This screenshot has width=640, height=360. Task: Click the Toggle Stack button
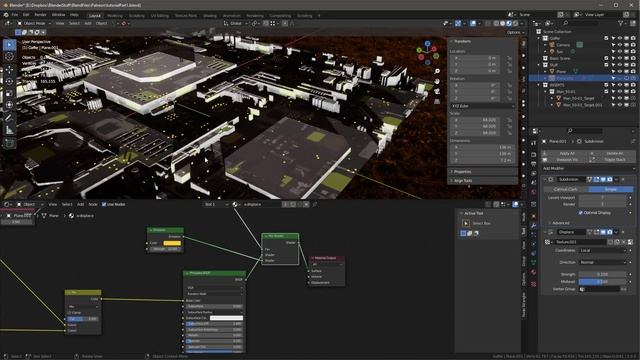click(613, 160)
